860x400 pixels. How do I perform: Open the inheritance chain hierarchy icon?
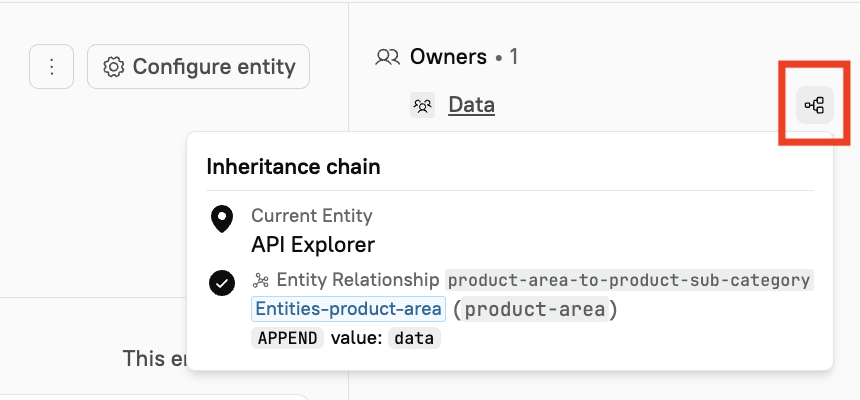coord(814,105)
